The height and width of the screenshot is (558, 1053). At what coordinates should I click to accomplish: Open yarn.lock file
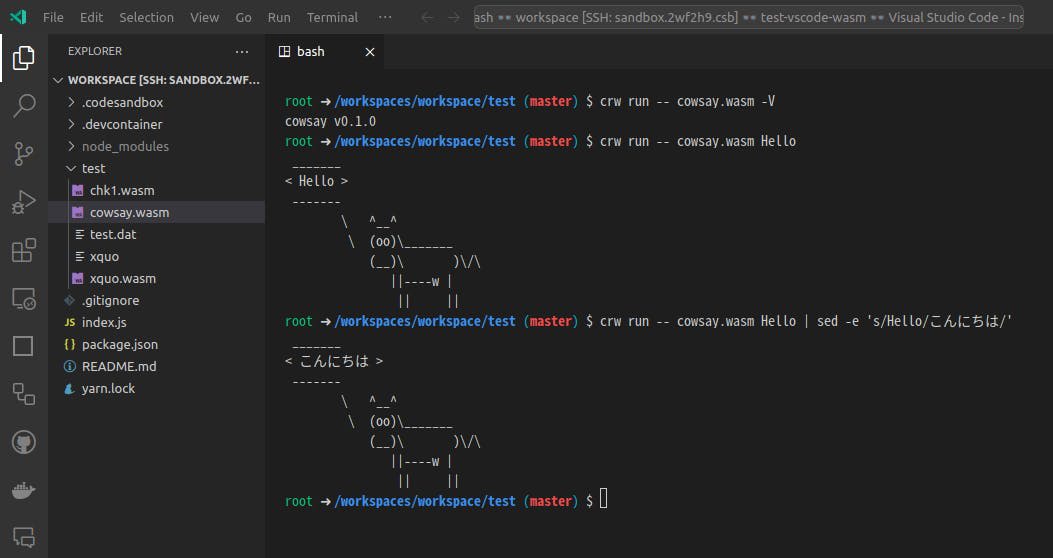pyautogui.click(x=156, y=388)
